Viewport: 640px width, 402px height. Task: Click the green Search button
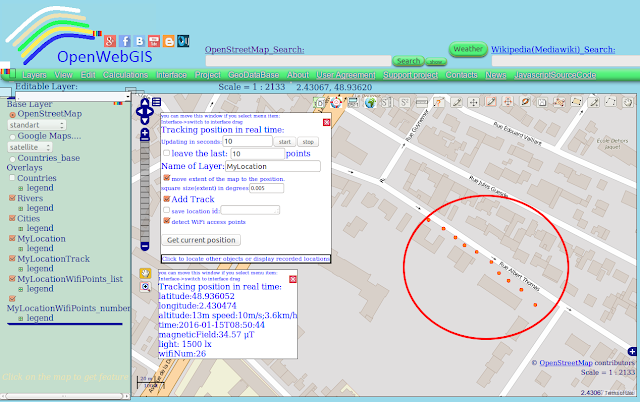408,61
